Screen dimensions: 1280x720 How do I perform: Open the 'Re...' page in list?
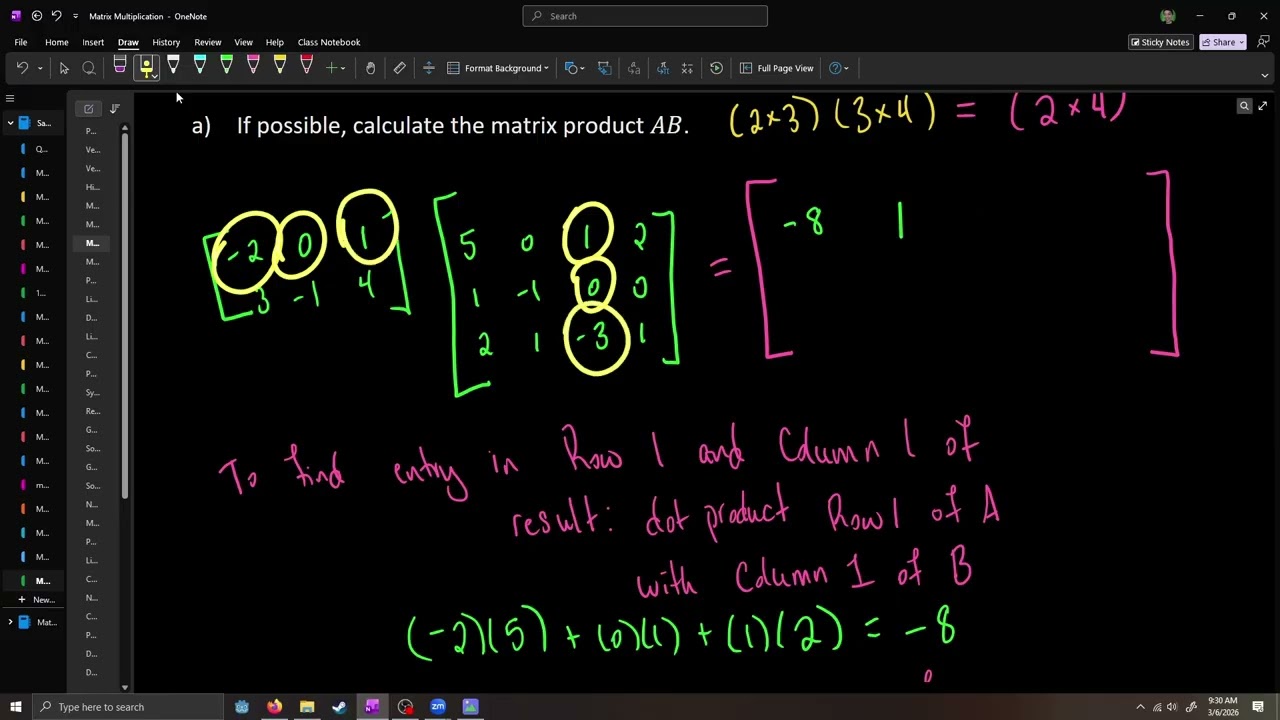(92, 411)
